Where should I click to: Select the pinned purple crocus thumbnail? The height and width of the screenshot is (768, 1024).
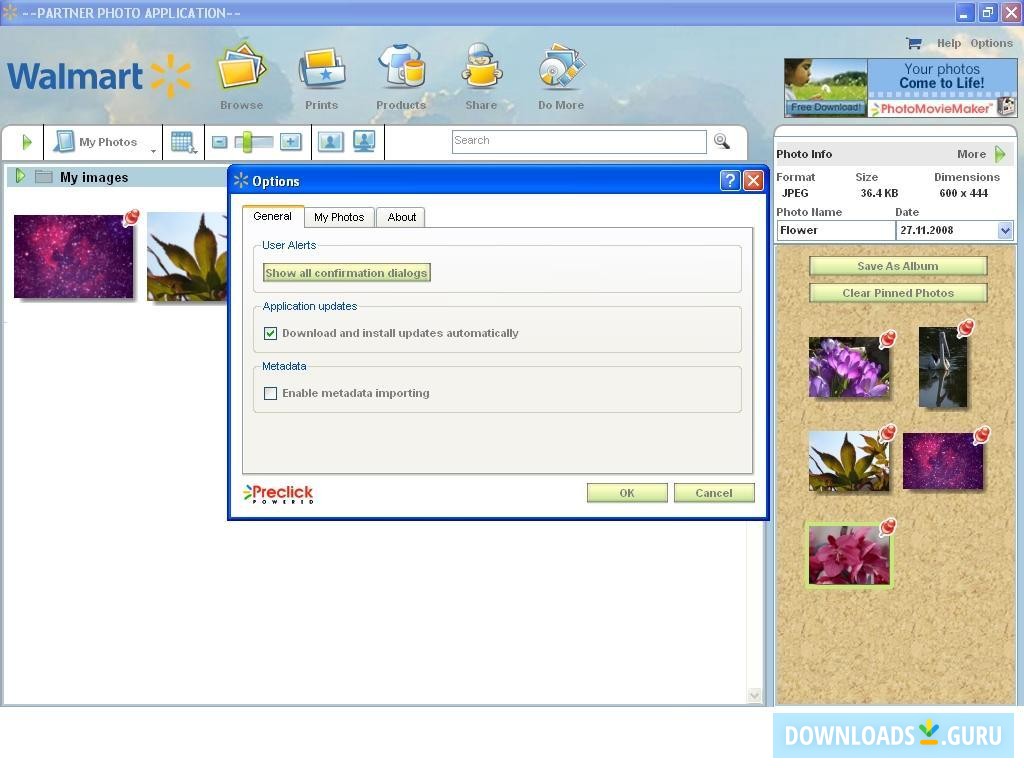coord(848,367)
